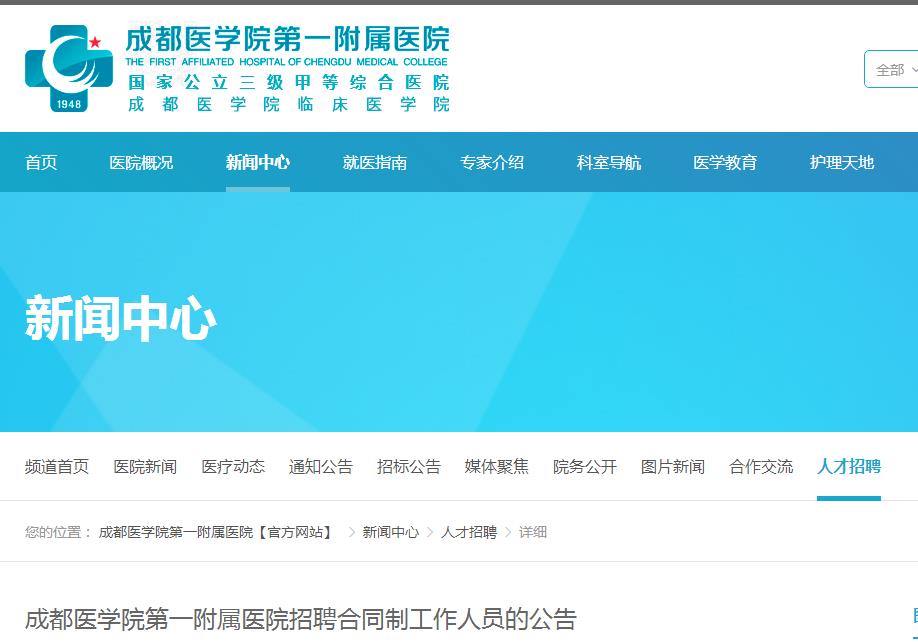Switch to the 图片新闻 sub-tab
The width and height of the screenshot is (918, 642).
coord(673,466)
